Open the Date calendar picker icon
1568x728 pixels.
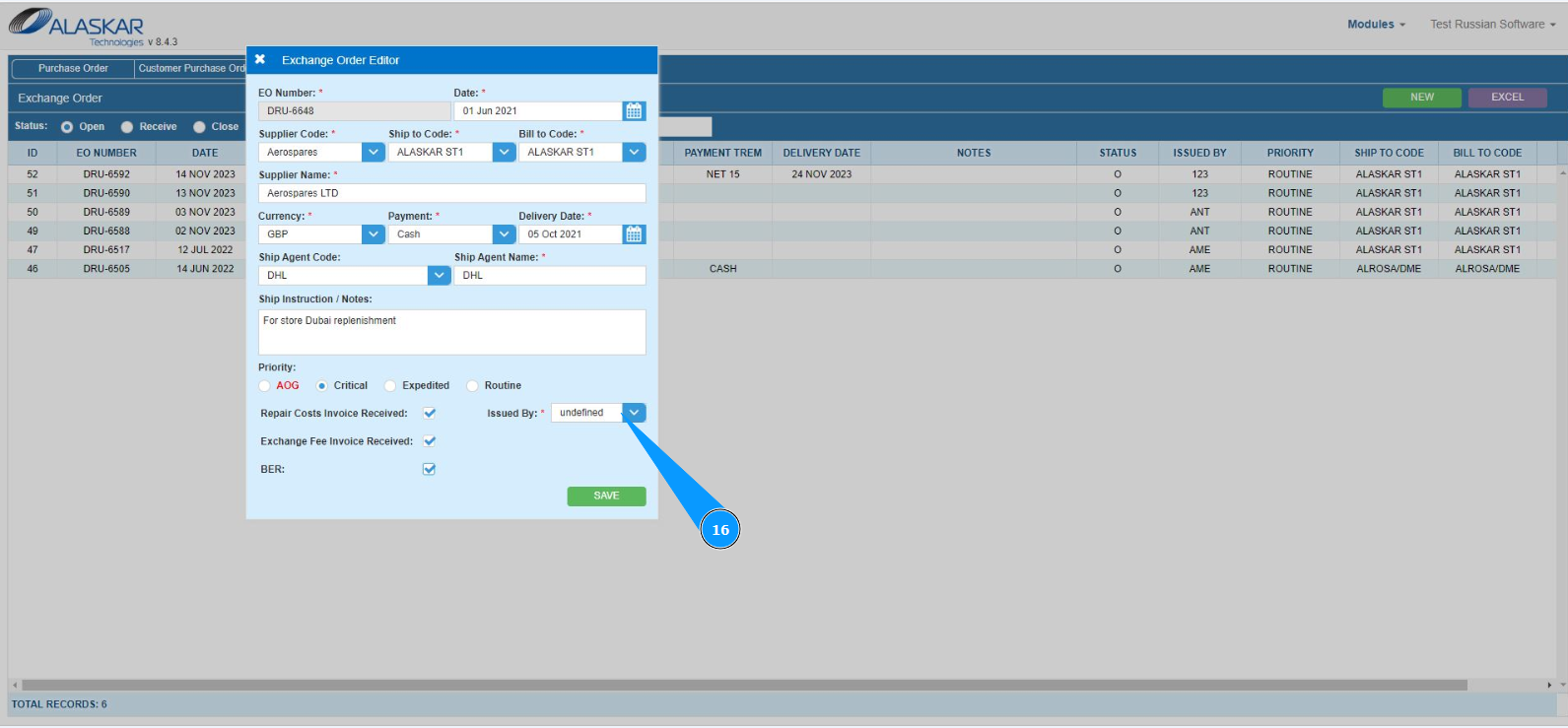(634, 111)
